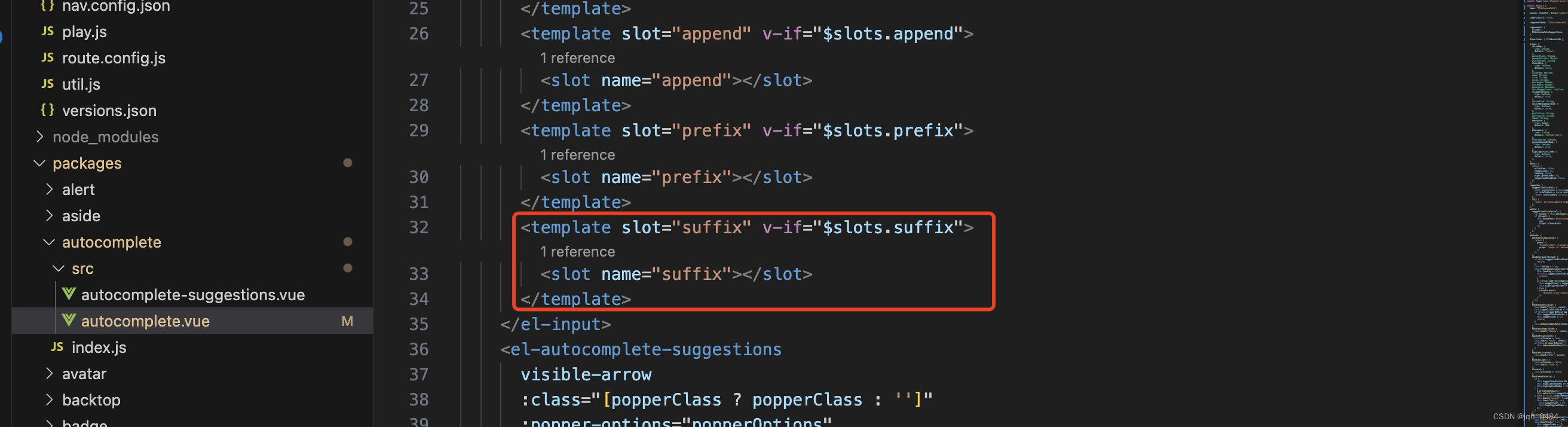Click the Vue icon beside autocomplete-suggestions.vue
This screenshot has width=1568, height=427.
tap(69, 295)
